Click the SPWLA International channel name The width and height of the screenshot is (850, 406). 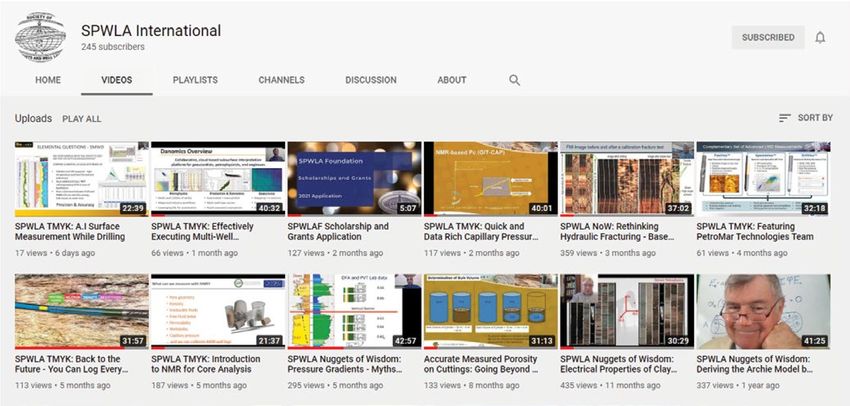pos(151,30)
